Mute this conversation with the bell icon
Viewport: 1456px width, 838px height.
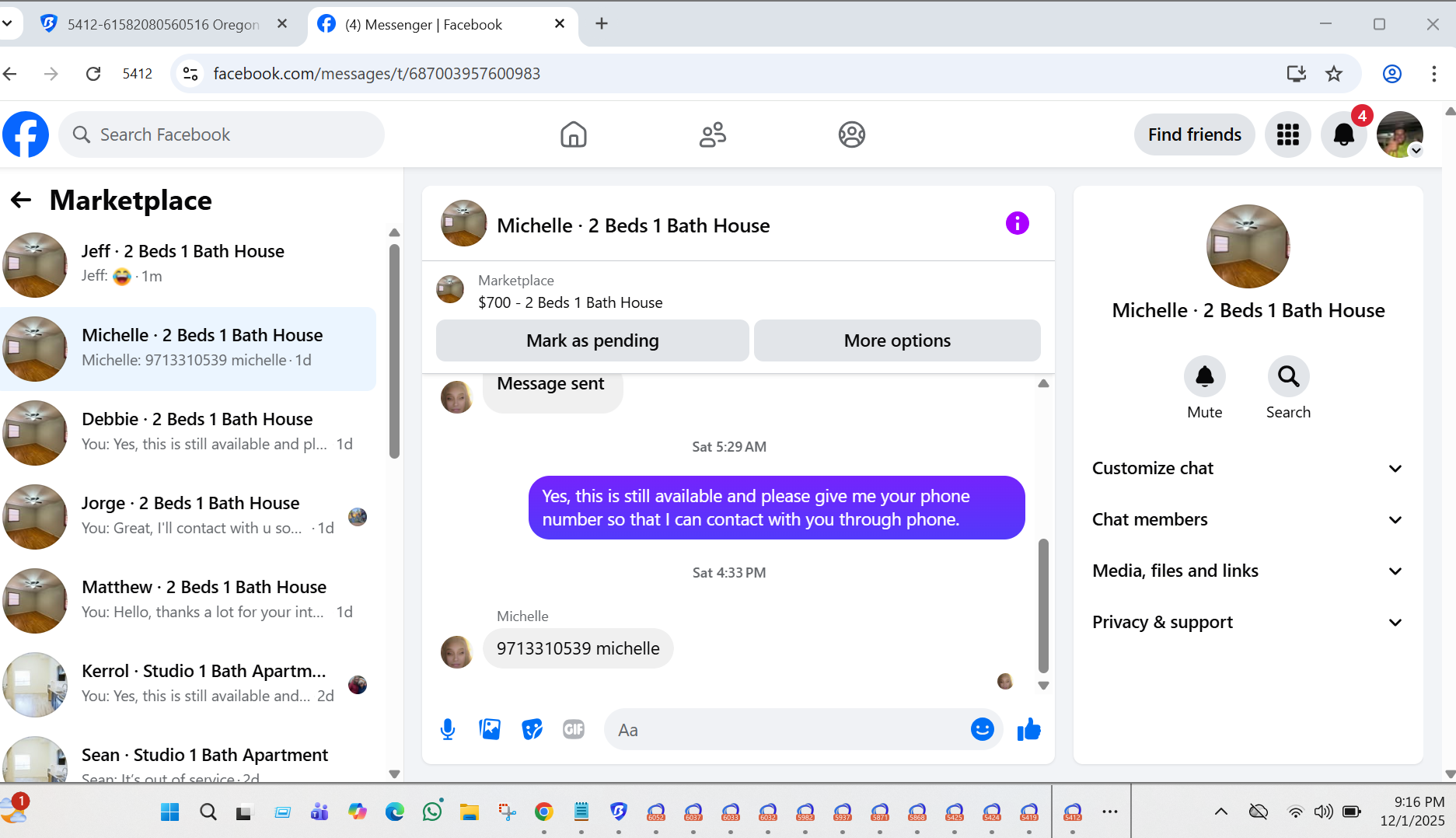tap(1205, 377)
